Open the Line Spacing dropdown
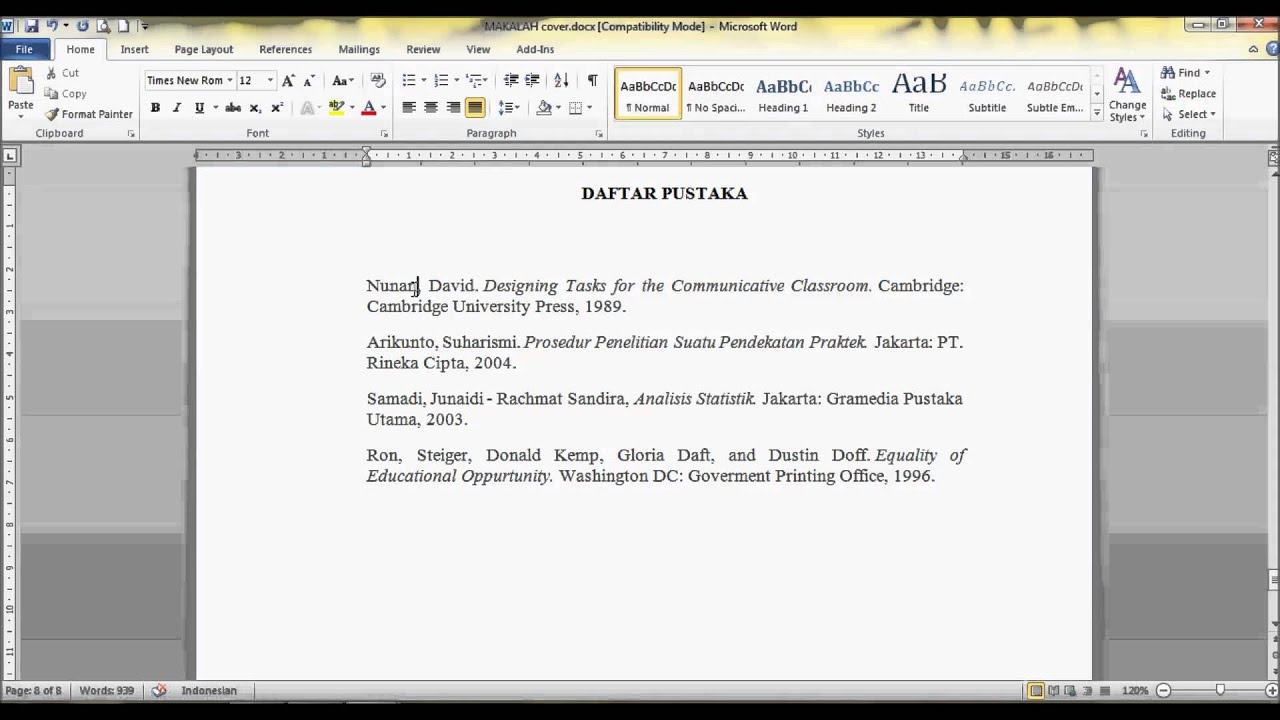The image size is (1280, 720). coord(509,108)
